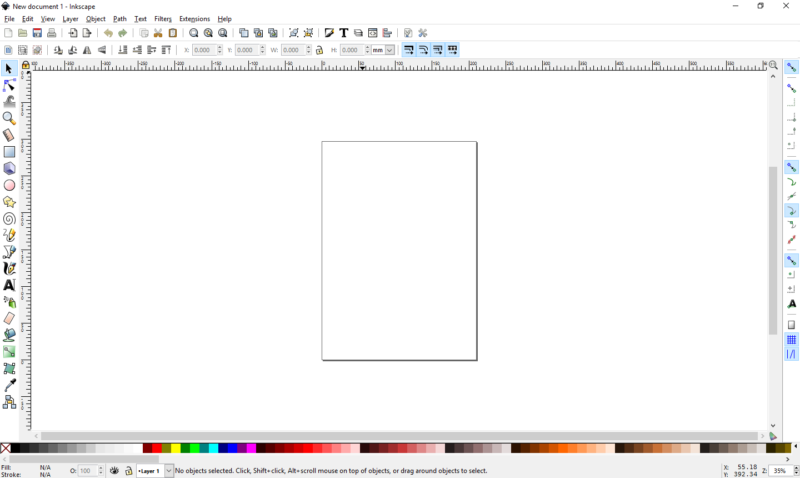Select the Color picker dropper tool
The height and width of the screenshot is (478, 800).
(x=9, y=385)
